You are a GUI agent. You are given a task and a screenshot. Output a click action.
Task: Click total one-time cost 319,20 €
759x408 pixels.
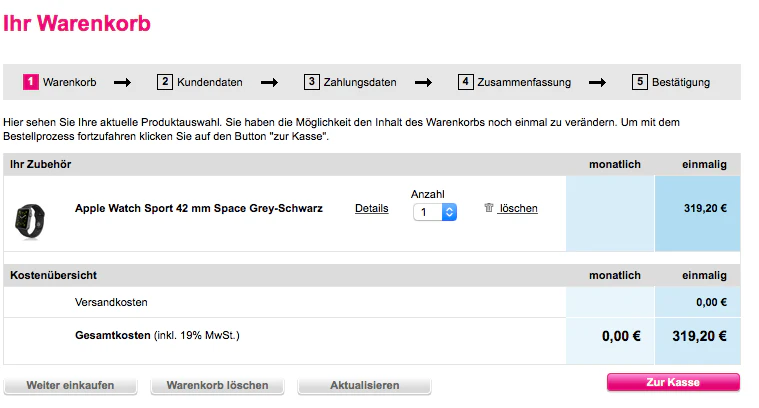[x=699, y=336]
